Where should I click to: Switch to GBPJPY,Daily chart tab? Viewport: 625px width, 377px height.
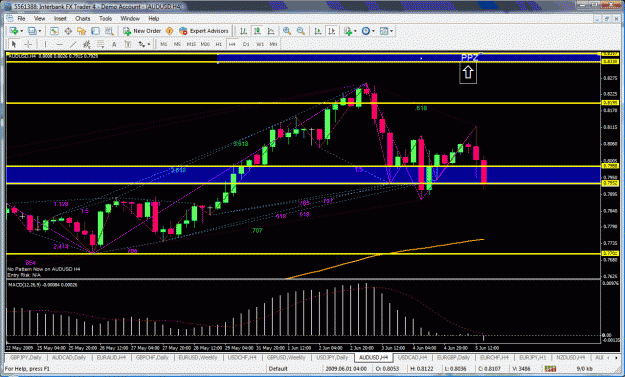(x=26, y=357)
